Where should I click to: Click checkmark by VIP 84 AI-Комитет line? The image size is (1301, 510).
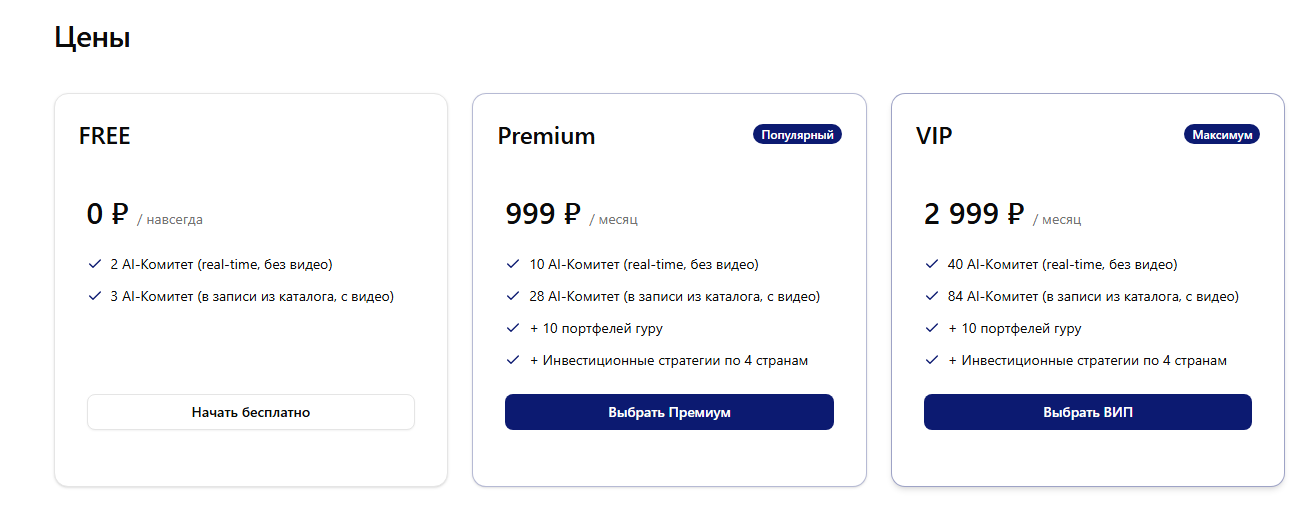932,296
